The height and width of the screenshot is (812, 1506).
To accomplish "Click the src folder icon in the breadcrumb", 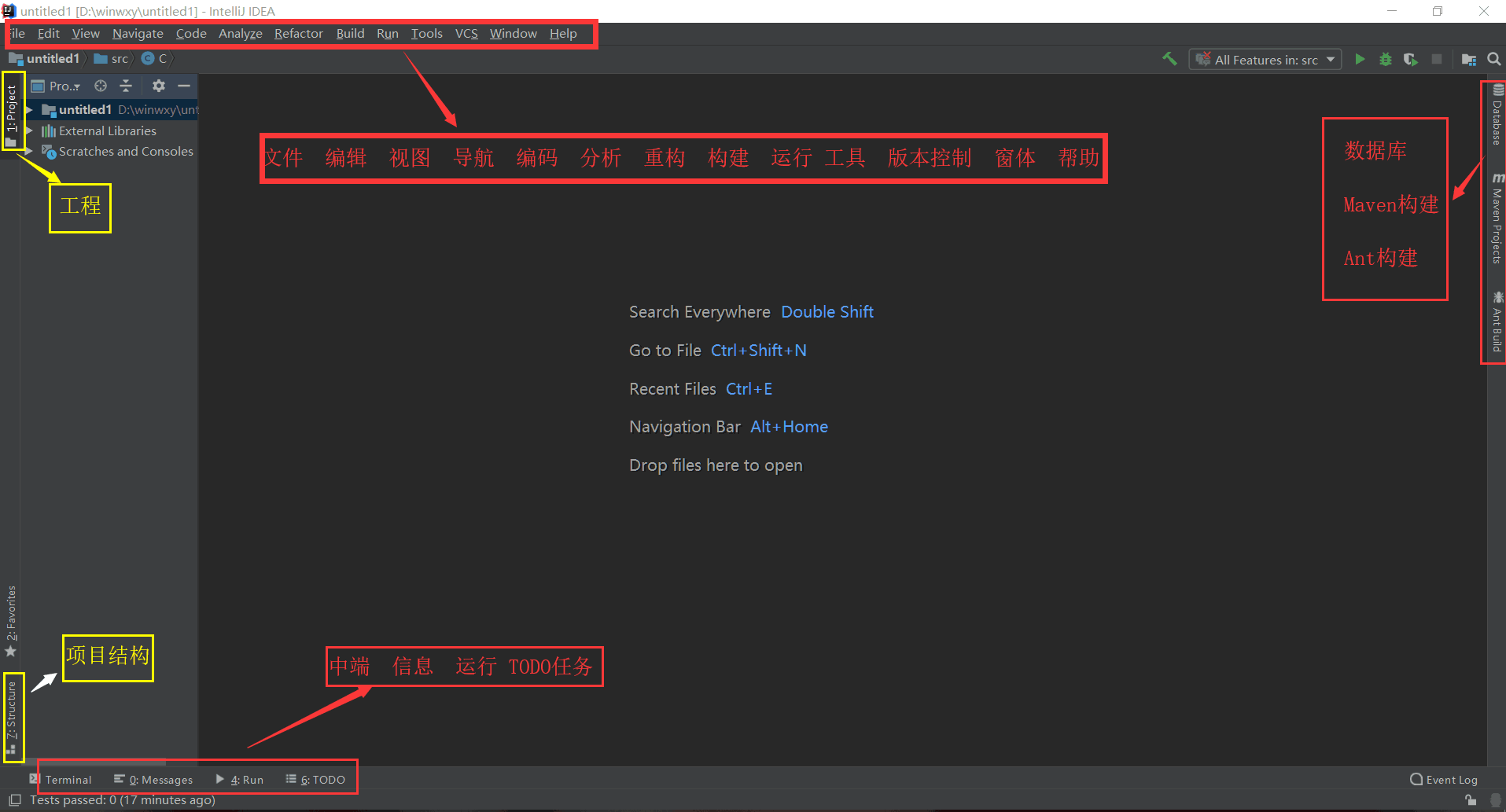I will click(x=101, y=58).
